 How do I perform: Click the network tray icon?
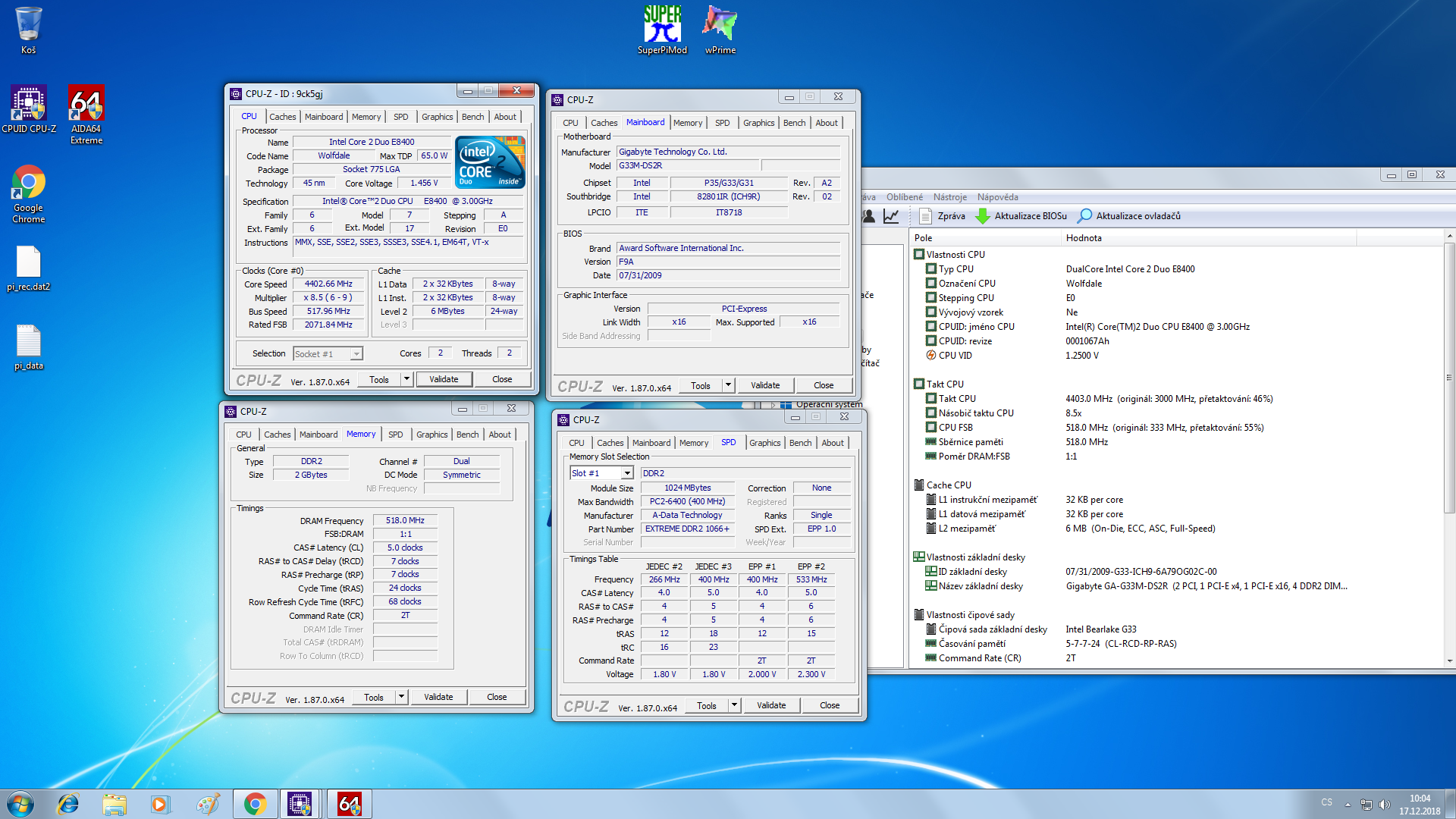[x=1366, y=805]
